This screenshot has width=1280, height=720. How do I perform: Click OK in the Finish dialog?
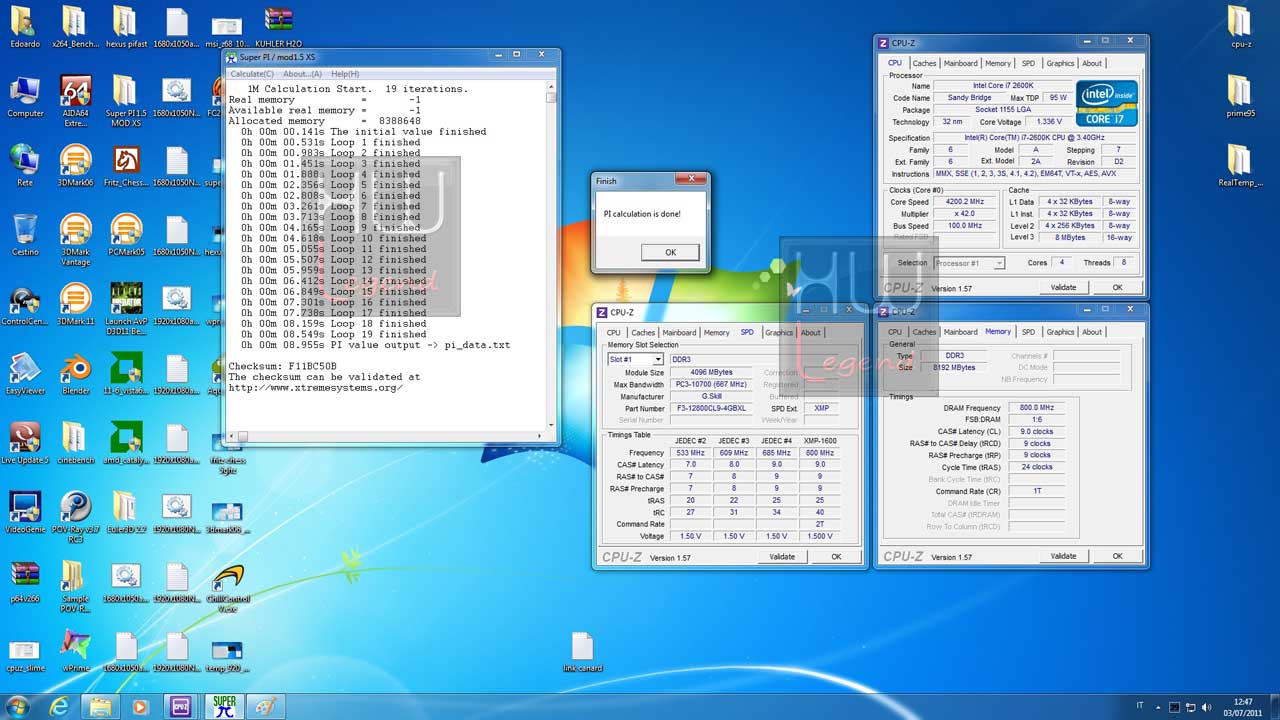670,252
